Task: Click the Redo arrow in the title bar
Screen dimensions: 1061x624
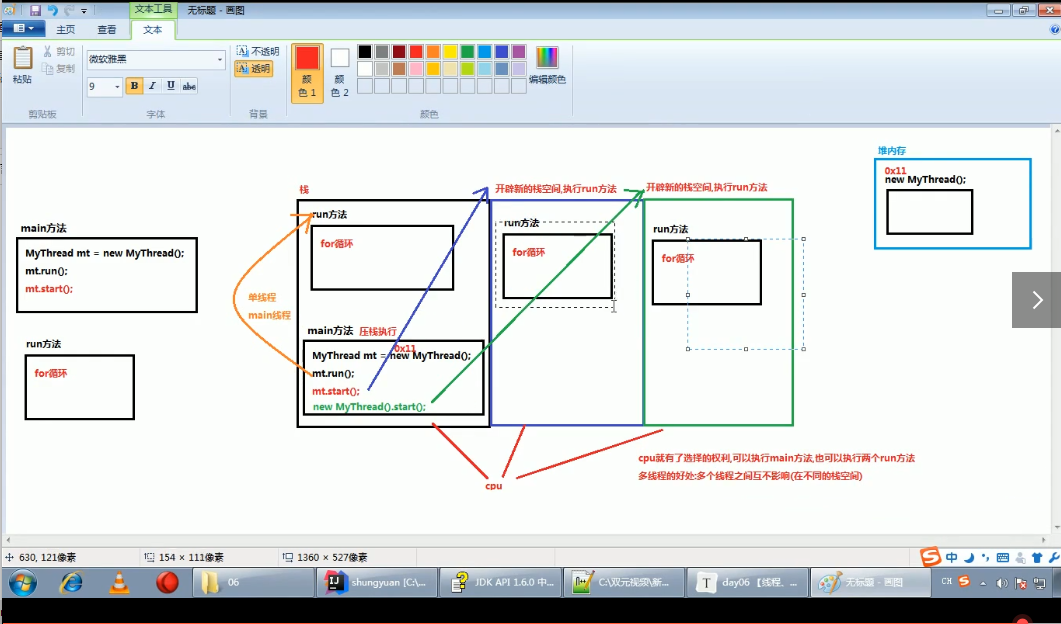Action: click(x=68, y=10)
